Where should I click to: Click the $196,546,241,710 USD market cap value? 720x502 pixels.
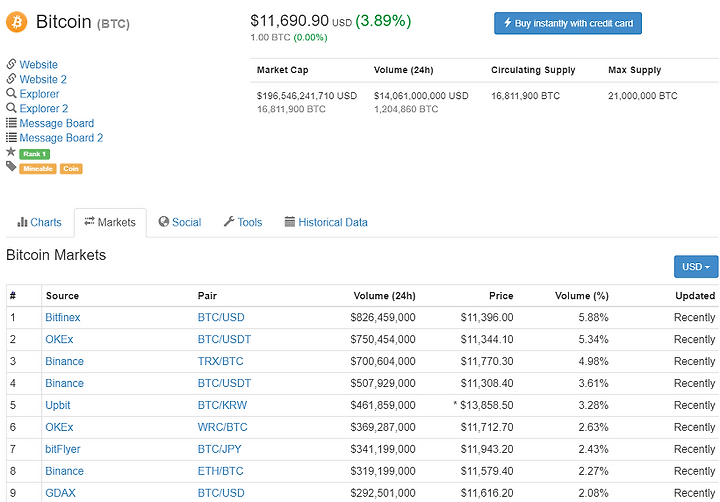[307, 96]
